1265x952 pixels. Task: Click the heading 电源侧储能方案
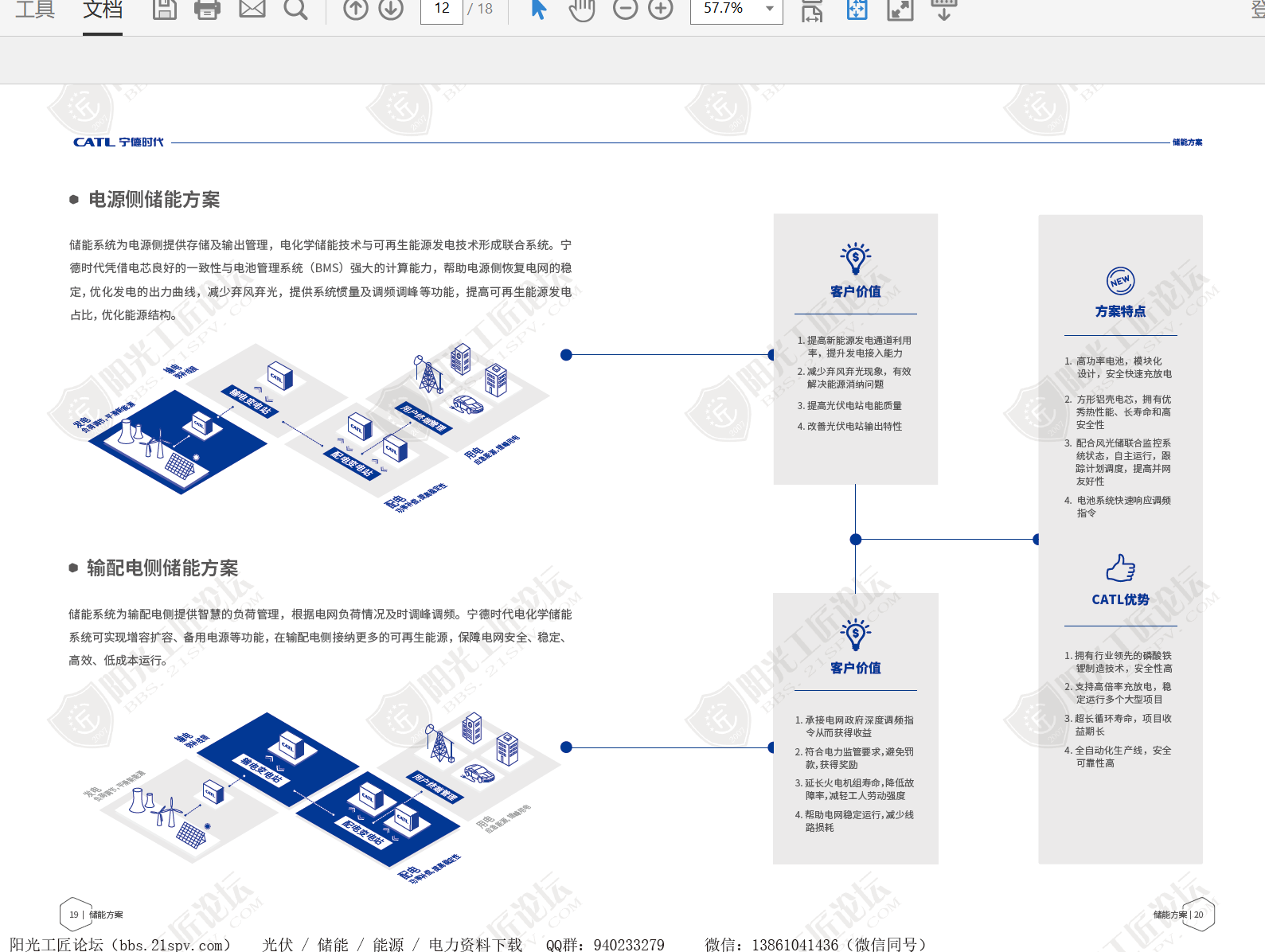pos(154,200)
